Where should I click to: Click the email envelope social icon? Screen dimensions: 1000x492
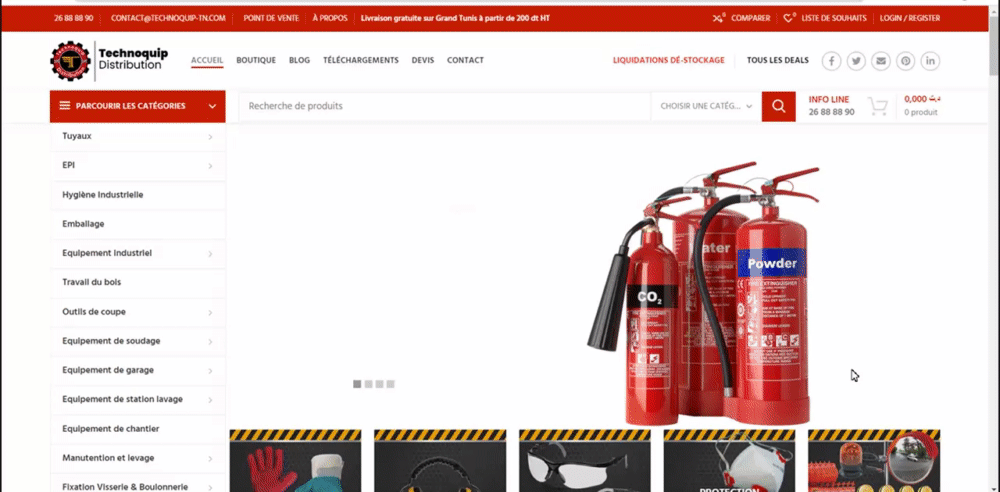tap(881, 61)
